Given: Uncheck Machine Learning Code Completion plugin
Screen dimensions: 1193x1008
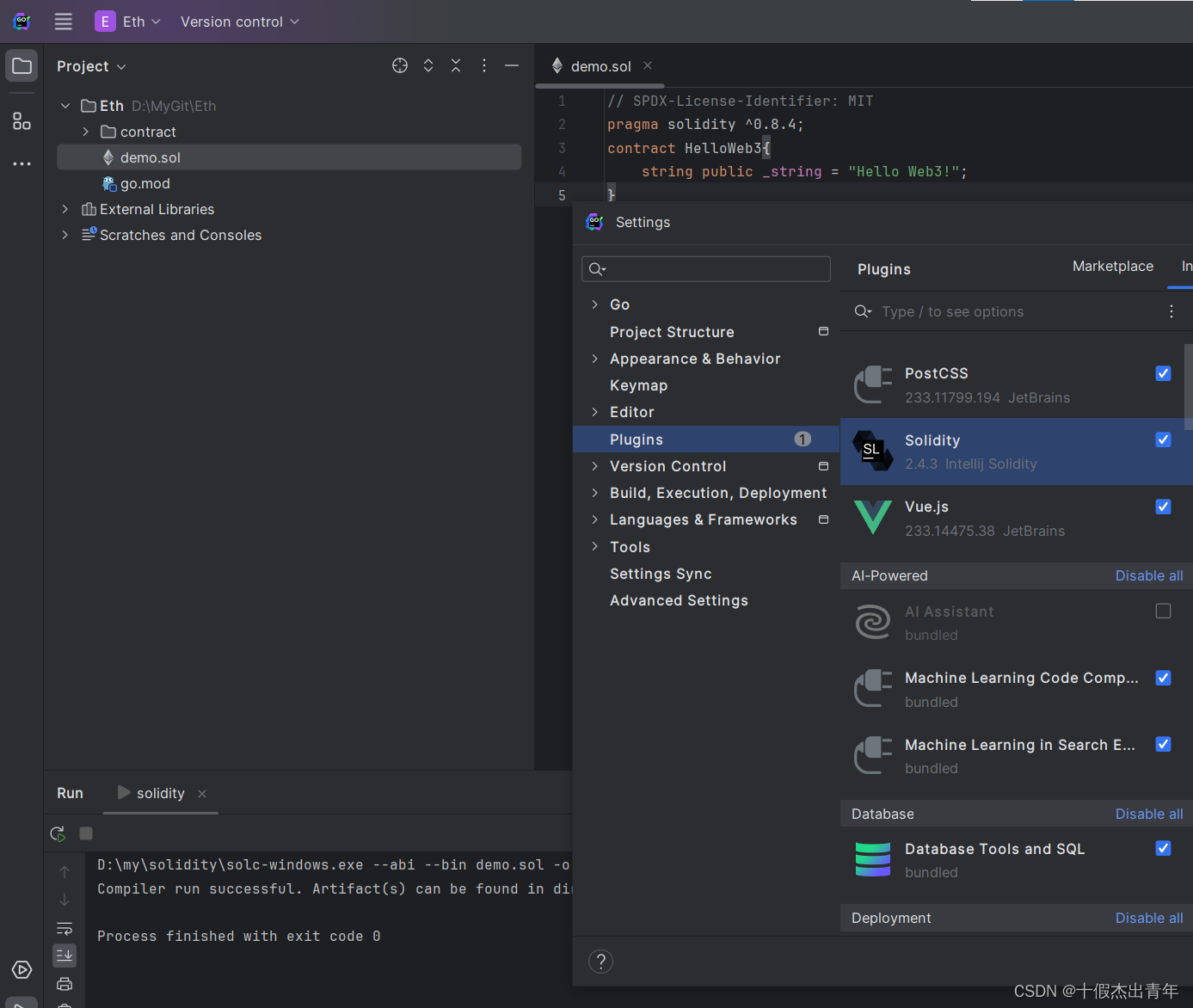Looking at the screenshot, I should pyautogui.click(x=1163, y=678).
